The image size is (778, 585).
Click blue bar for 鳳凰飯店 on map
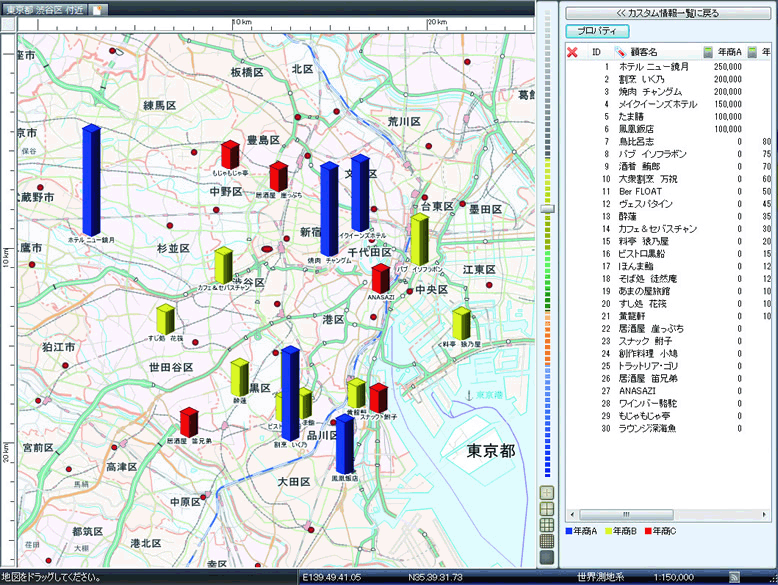point(344,445)
